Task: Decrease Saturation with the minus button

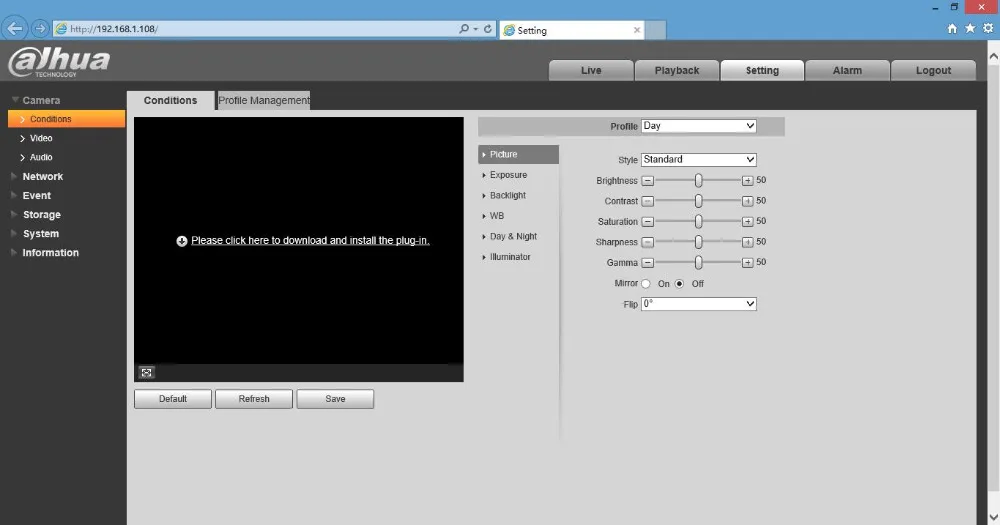Action: 647,221
